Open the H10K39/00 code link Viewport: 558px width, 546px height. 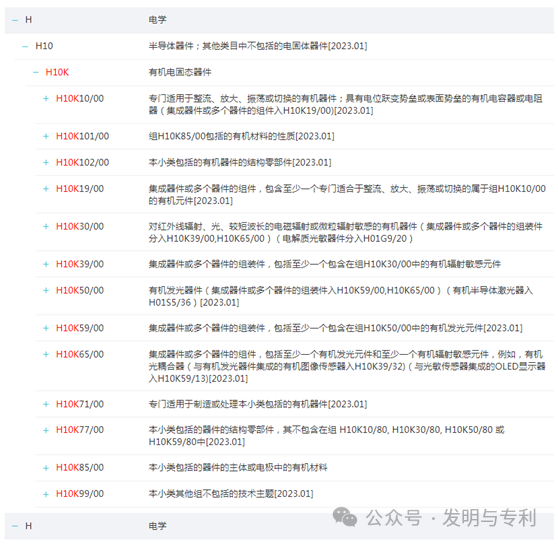click(x=80, y=264)
